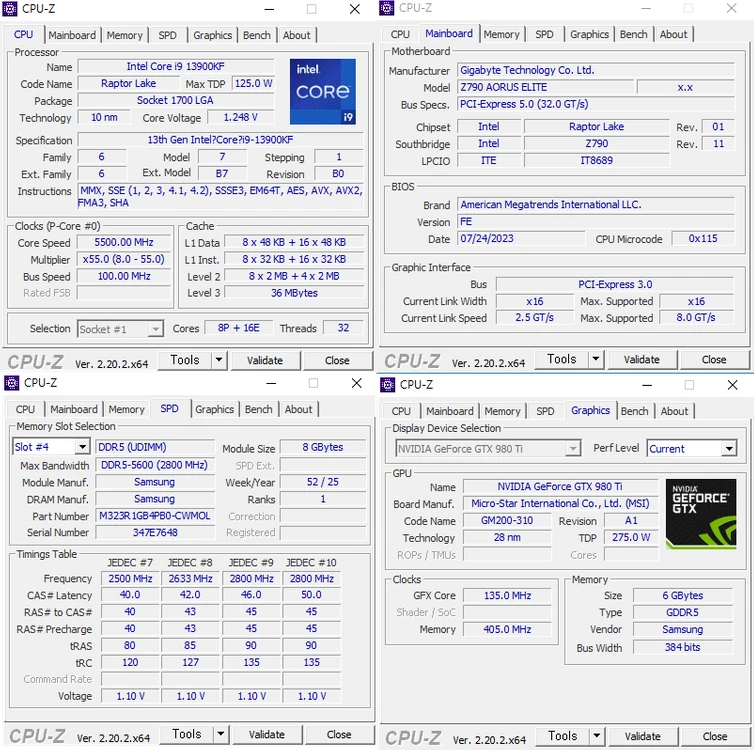Open the Tools arrow in the Graphics window
The image size is (754, 750).
pyautogui.click(x=597, y=736)
